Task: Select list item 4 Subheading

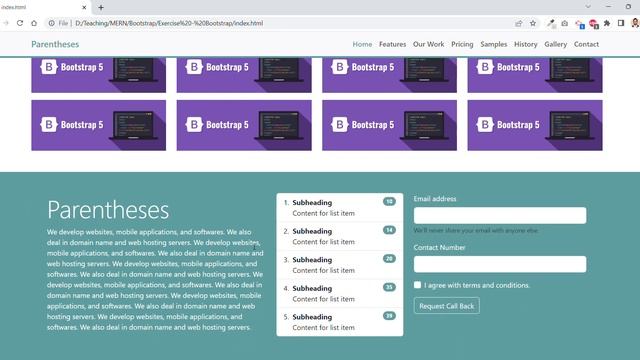Action: click(312, 288)
